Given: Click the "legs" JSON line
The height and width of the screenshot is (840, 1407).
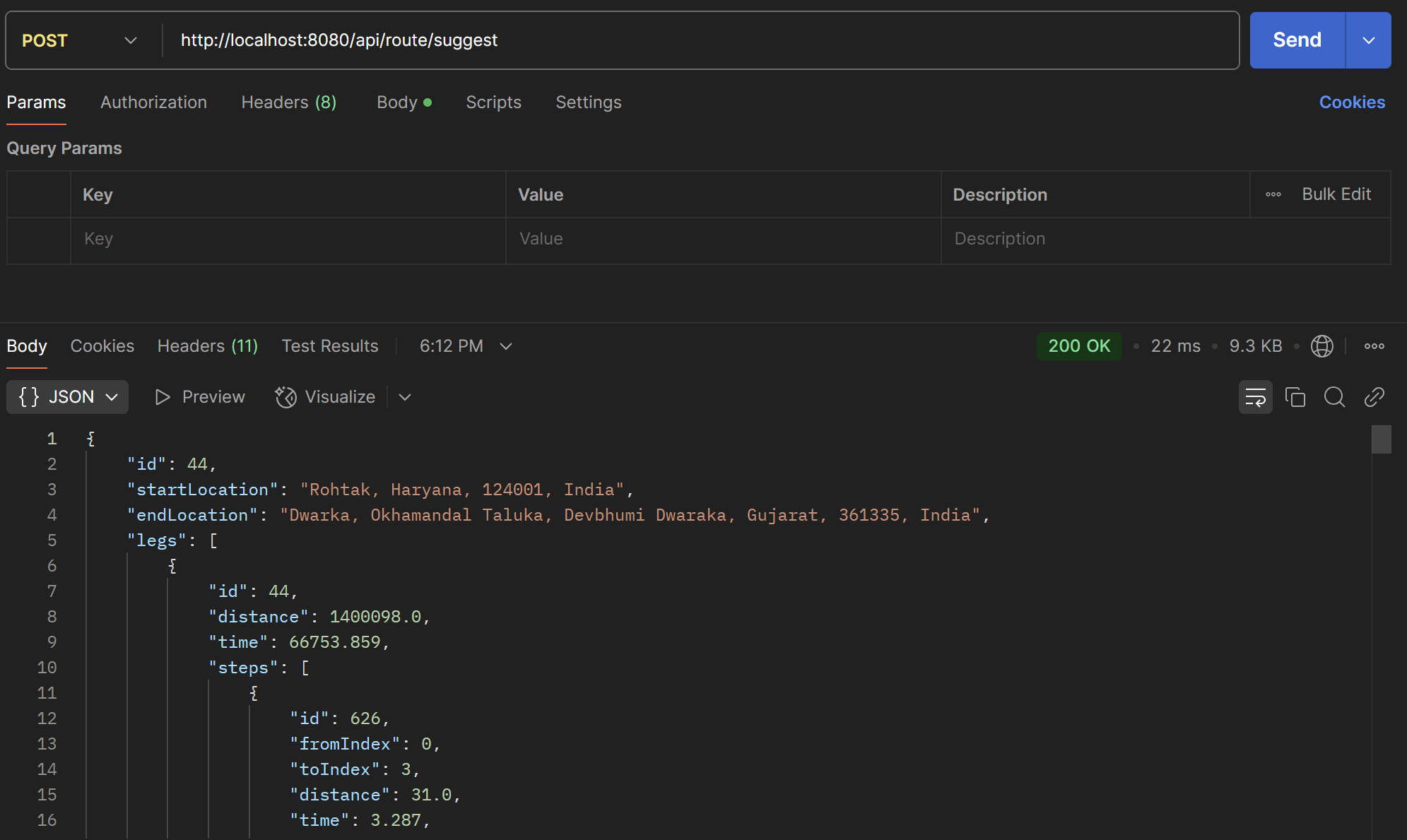Looking at the screenshot, I should (x=172, y=540).
